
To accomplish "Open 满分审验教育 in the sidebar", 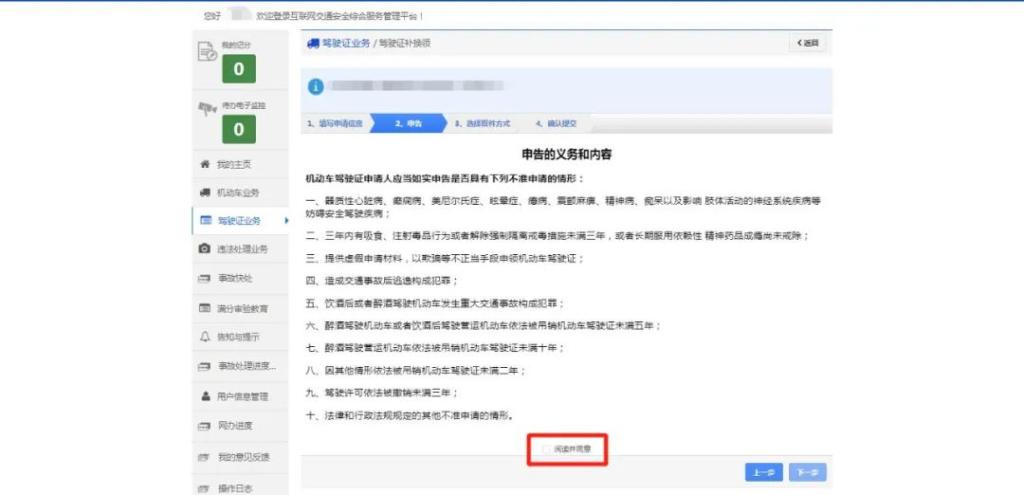I will click(x=242, y=308).
